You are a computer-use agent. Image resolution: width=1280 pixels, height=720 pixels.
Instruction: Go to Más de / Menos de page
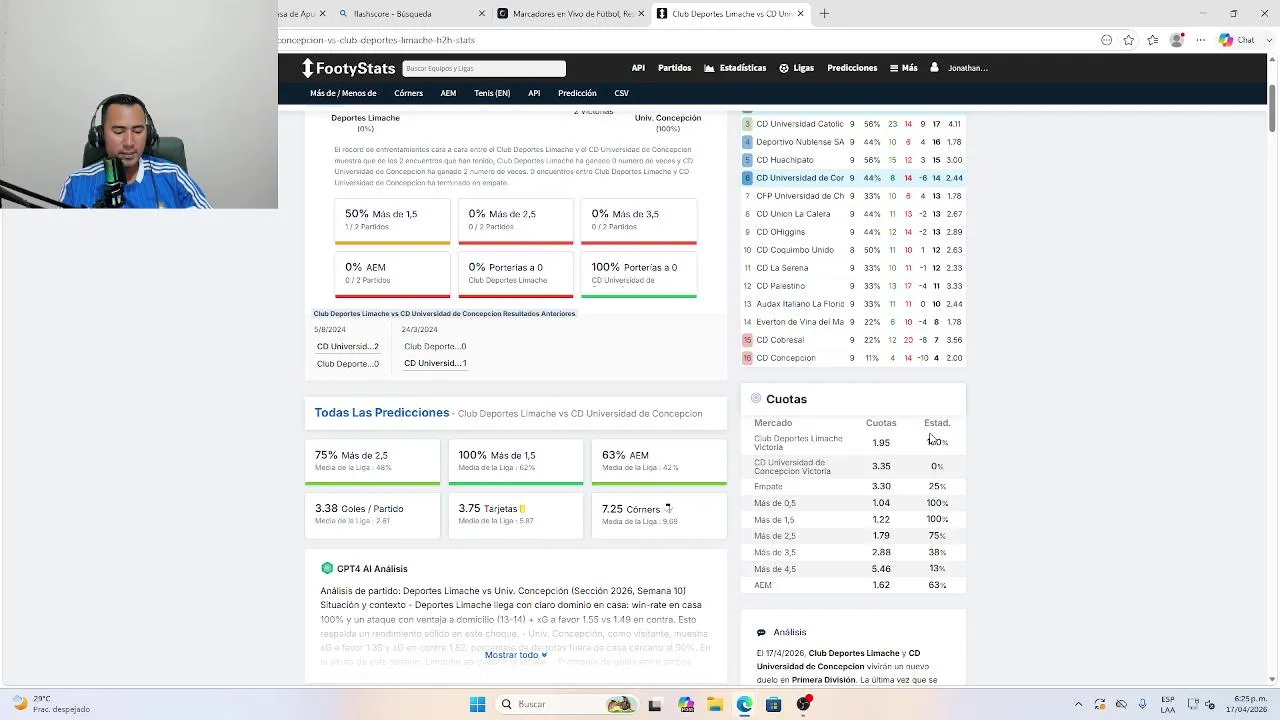pos(343,93)
